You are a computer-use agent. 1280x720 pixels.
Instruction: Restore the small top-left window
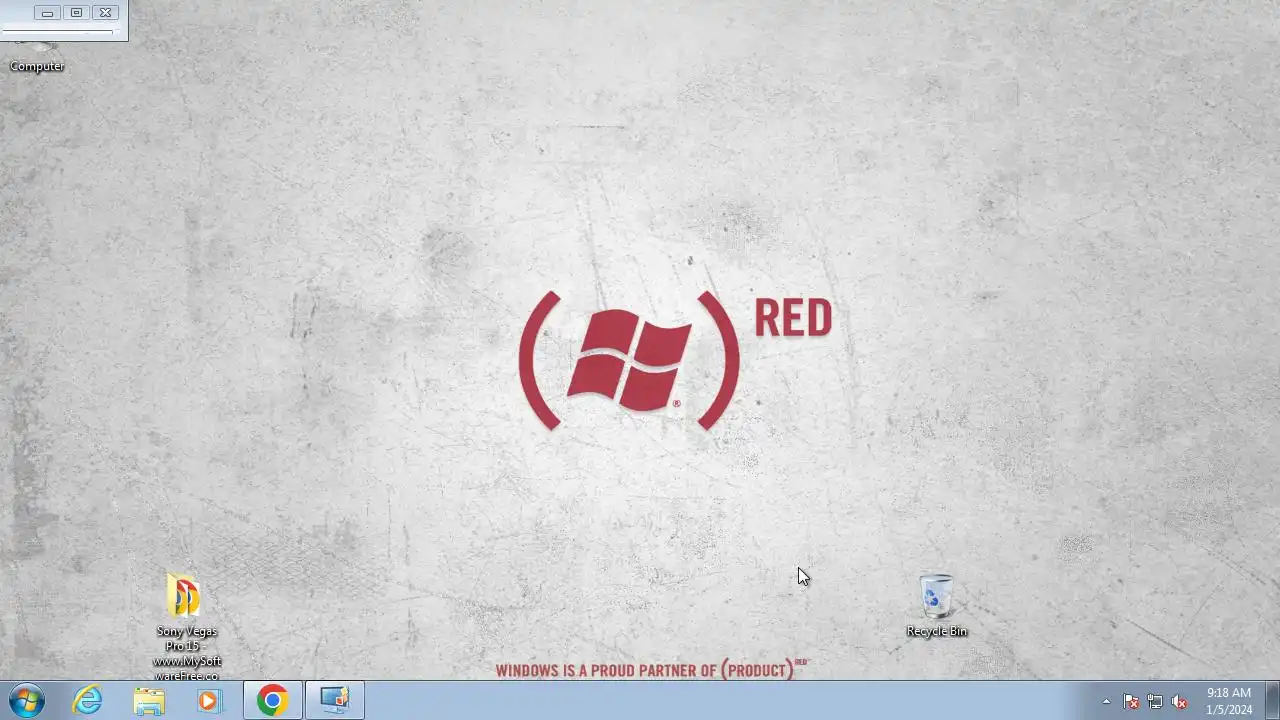pyautogui.click(x=76, y=13)
